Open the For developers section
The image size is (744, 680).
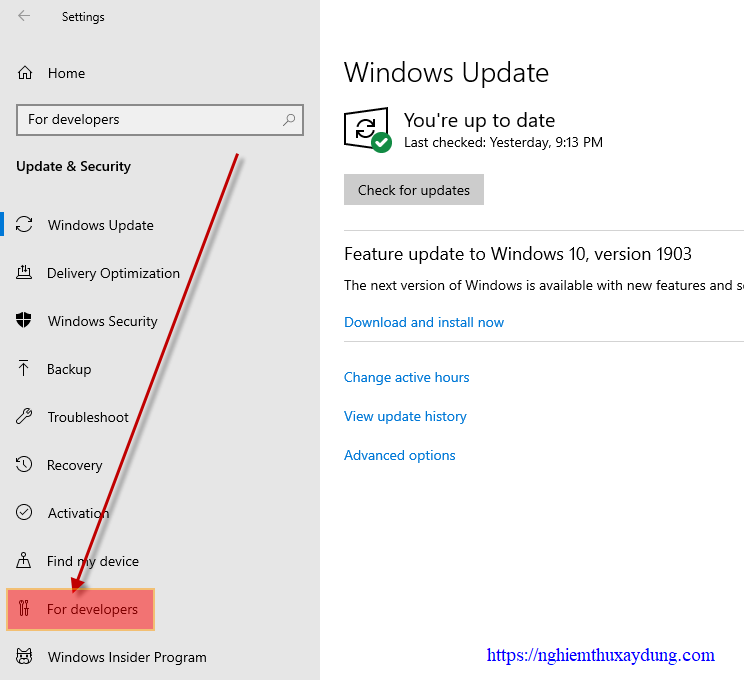81,609
